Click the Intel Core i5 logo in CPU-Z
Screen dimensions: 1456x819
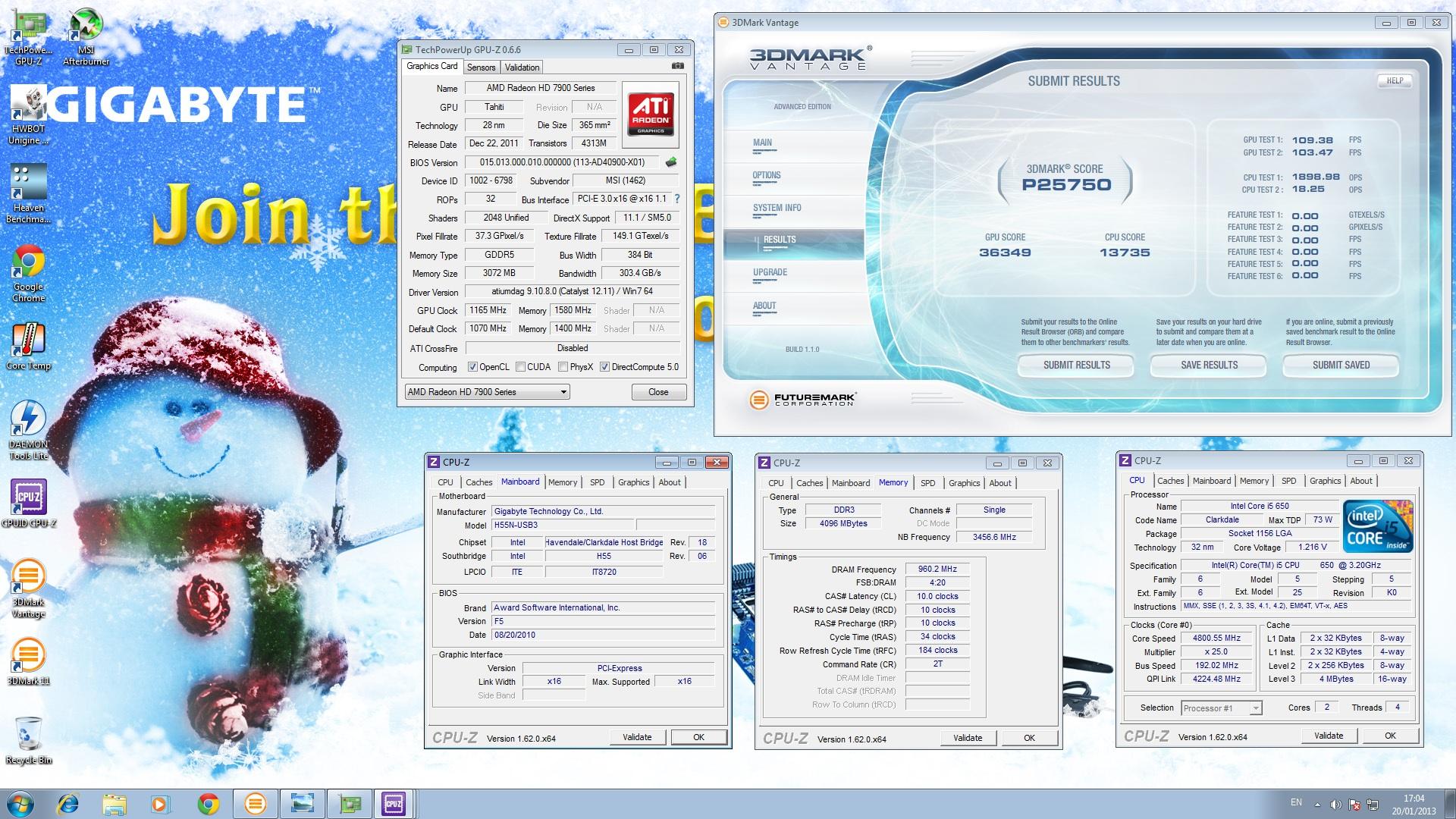pos(1378,526)
